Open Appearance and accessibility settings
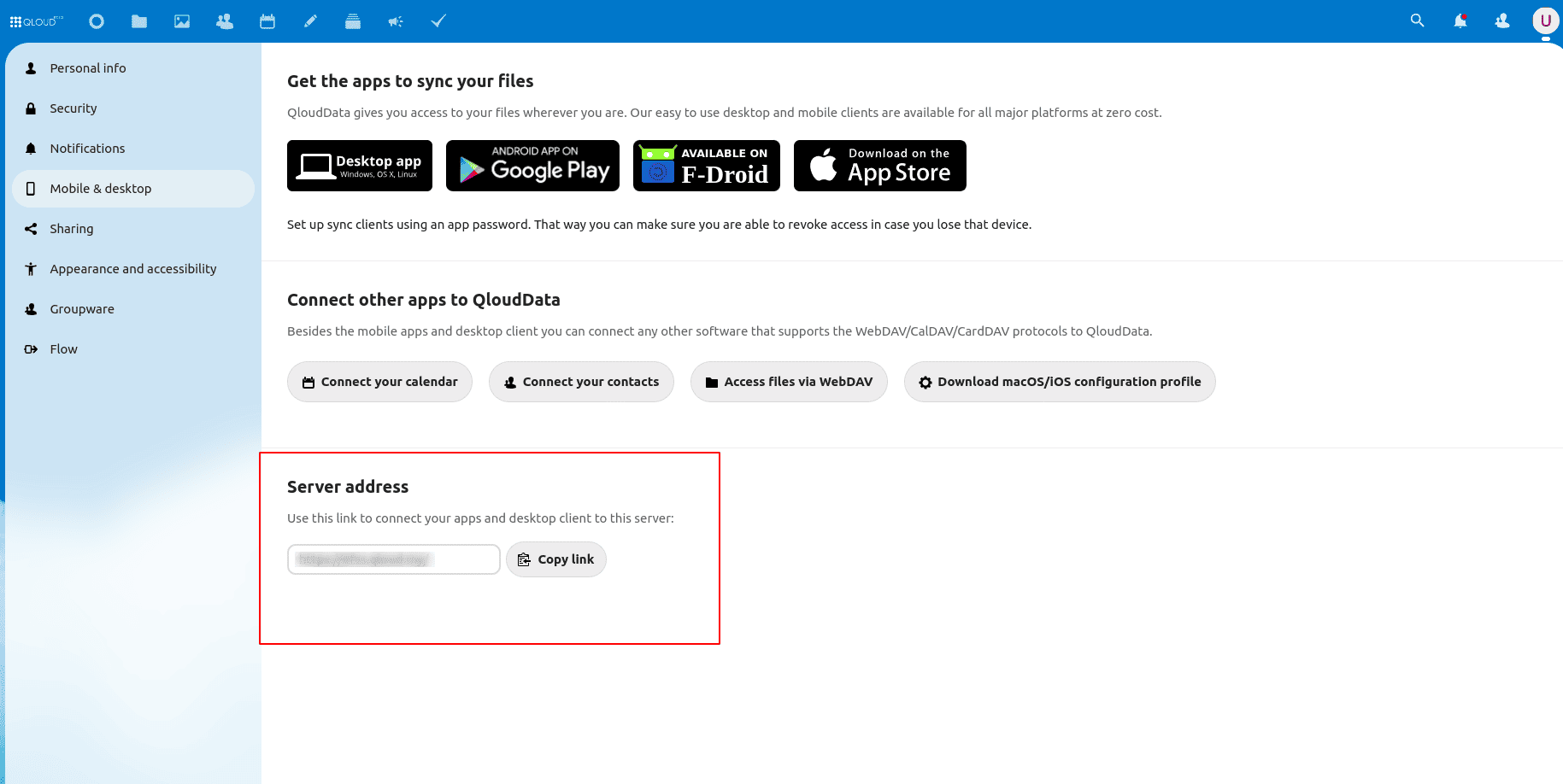1563x784 pixels. pos(133,269)
